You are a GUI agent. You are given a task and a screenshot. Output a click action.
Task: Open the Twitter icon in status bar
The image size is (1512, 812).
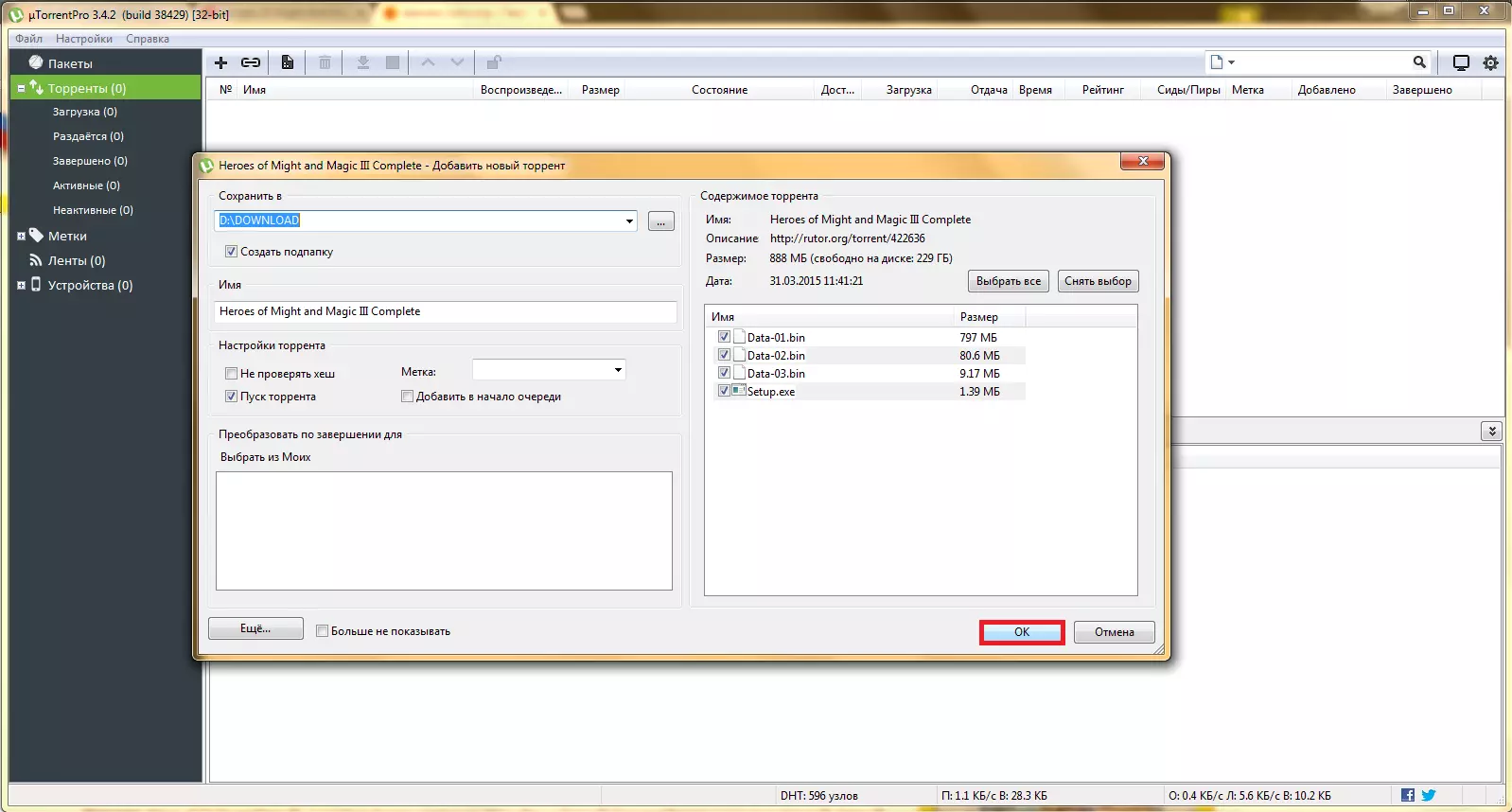1429,795
